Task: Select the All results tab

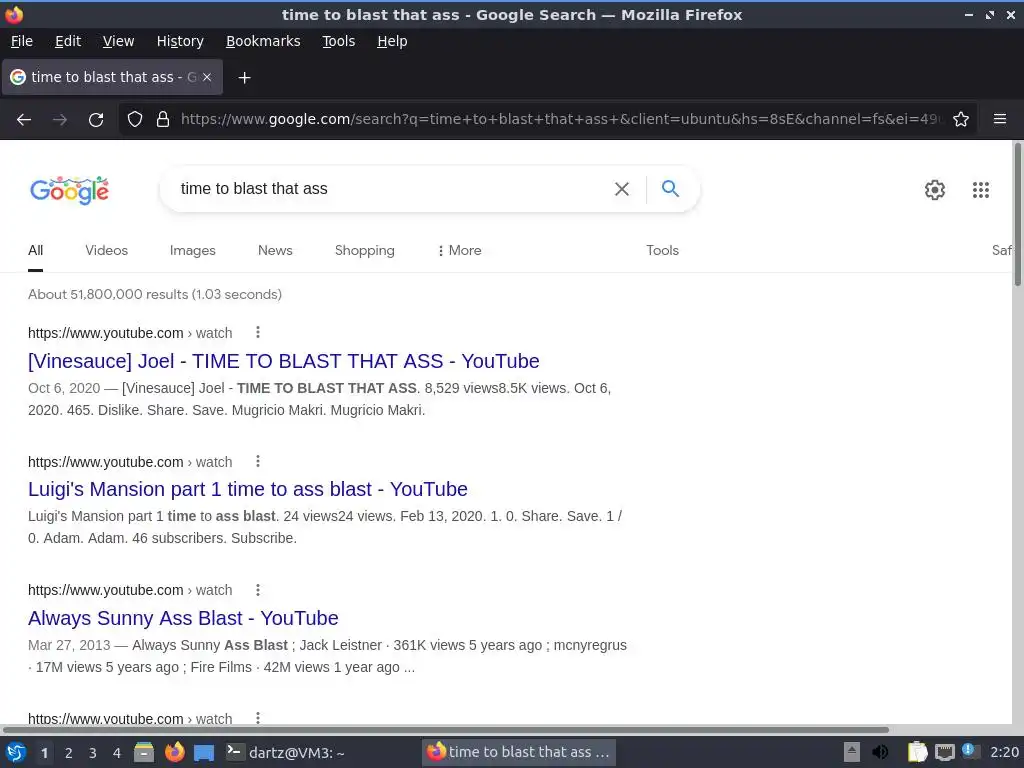Action: [35, 250]
